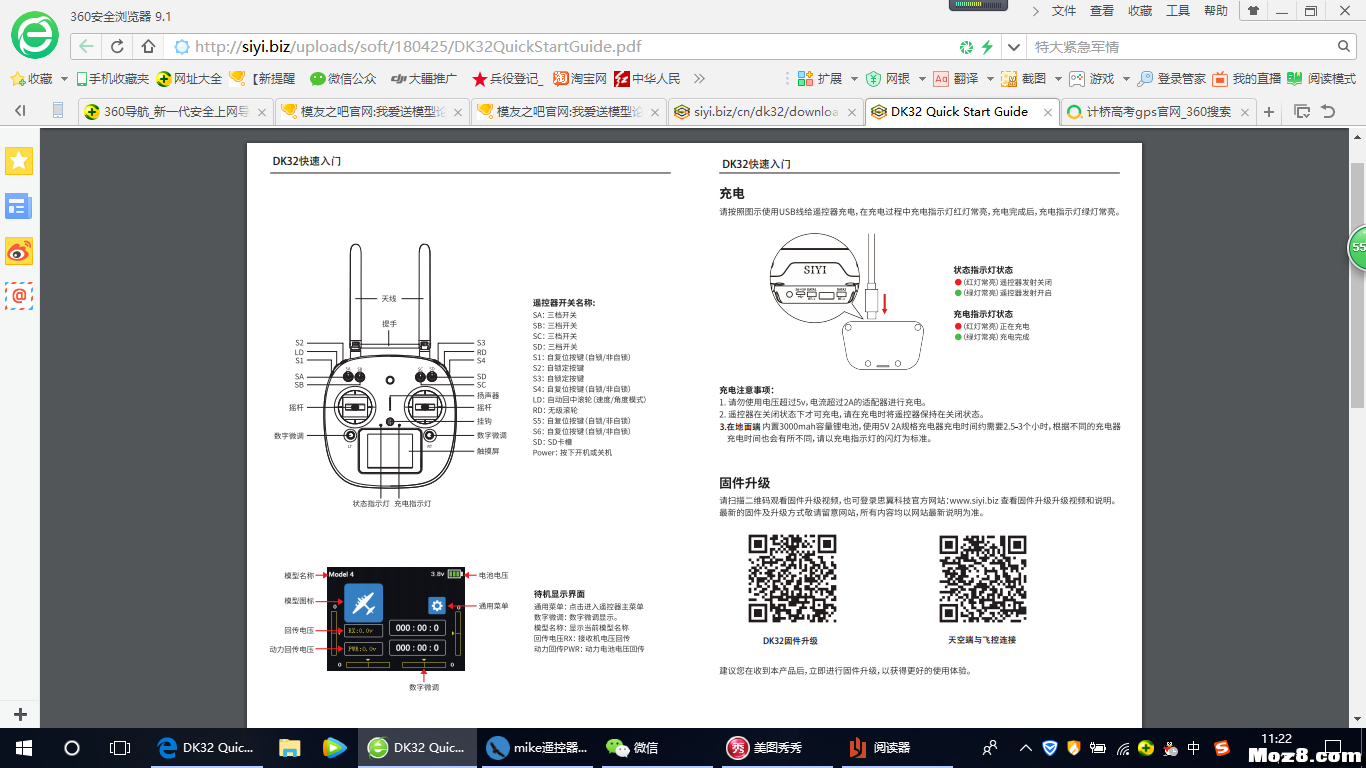Close the DK32 Quick Start Guide tab
The height and width of the screenshot is (768, 1366).
[x=1048, y=112]
